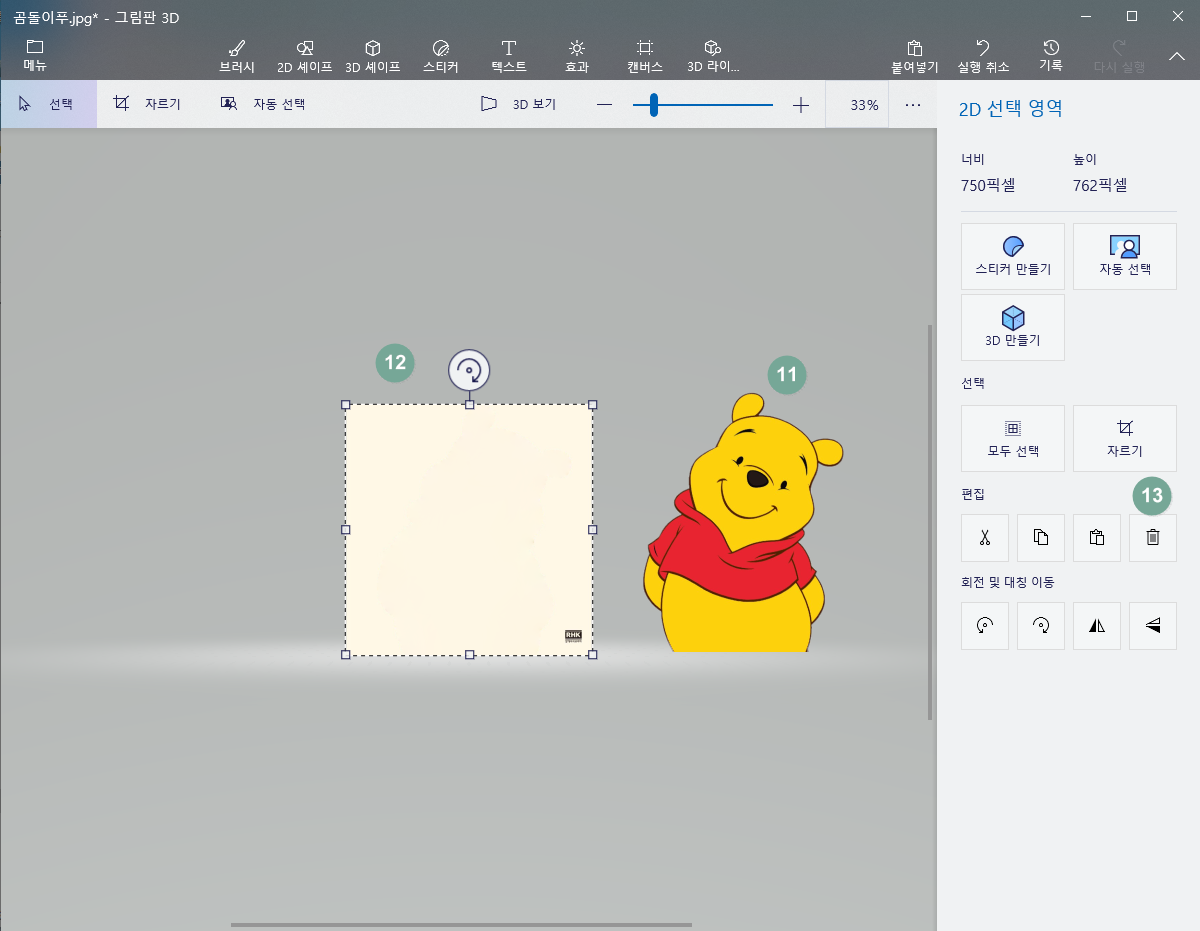Collapse the ribbon with the chevron arrow
Viewport: 1200px width, 931px height.
(x=1176, y=57)
